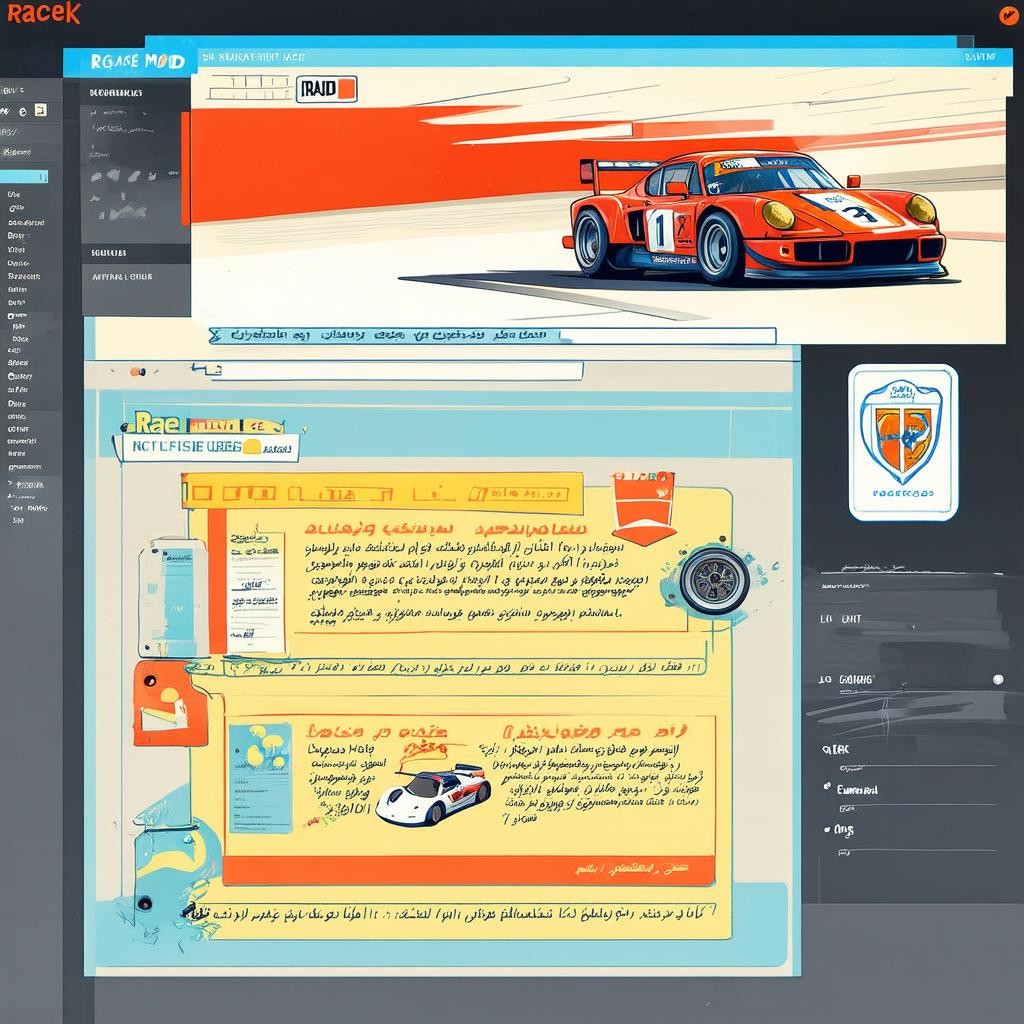Open the pale blue document icon

[172, 597]
